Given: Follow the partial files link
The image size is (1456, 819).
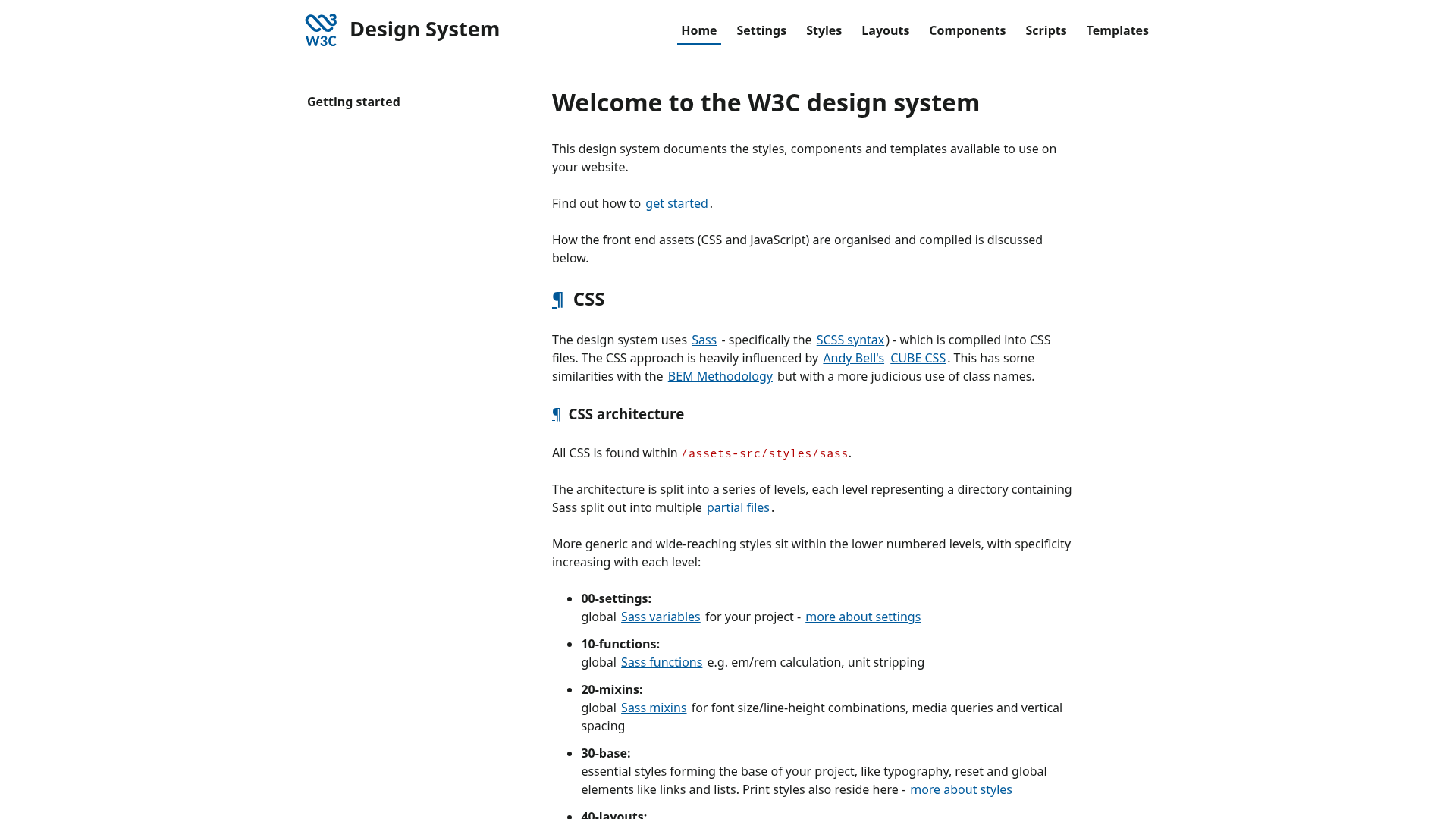Looking at the screenshot, I should [738, 507].
